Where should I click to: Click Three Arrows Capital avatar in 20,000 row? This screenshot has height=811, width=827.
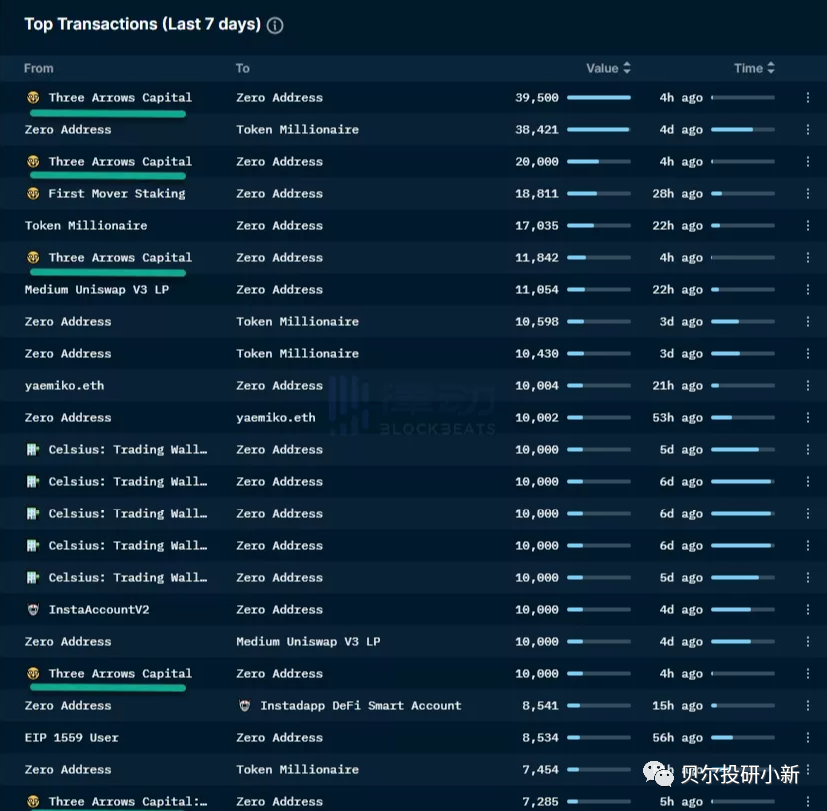tap(33, 161)
